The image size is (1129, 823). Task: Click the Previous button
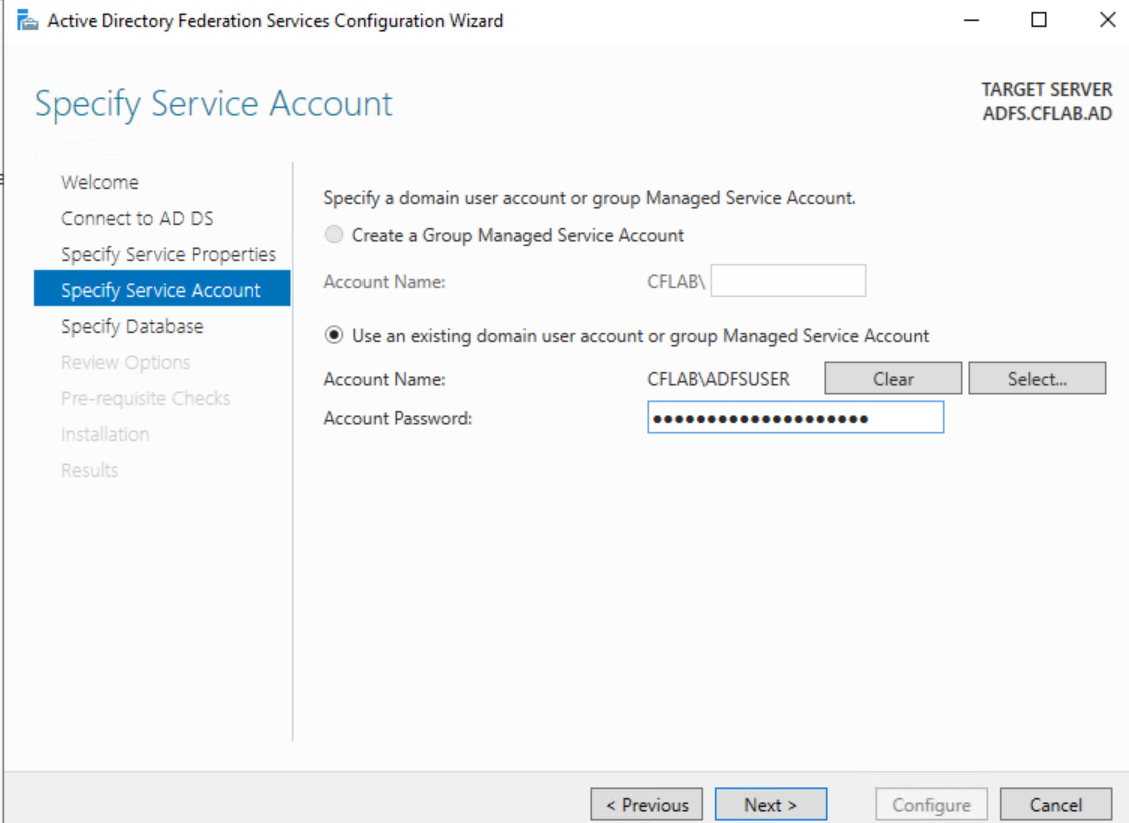click(x=647, y=805)
